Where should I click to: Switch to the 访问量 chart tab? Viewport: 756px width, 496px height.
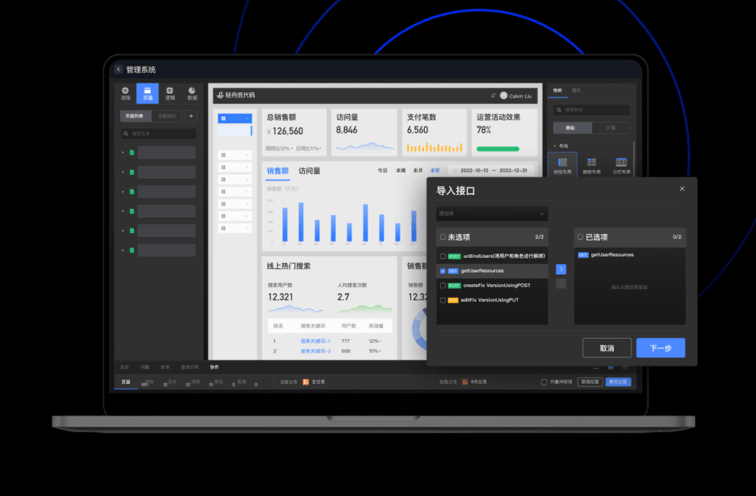tap(309, 171)
